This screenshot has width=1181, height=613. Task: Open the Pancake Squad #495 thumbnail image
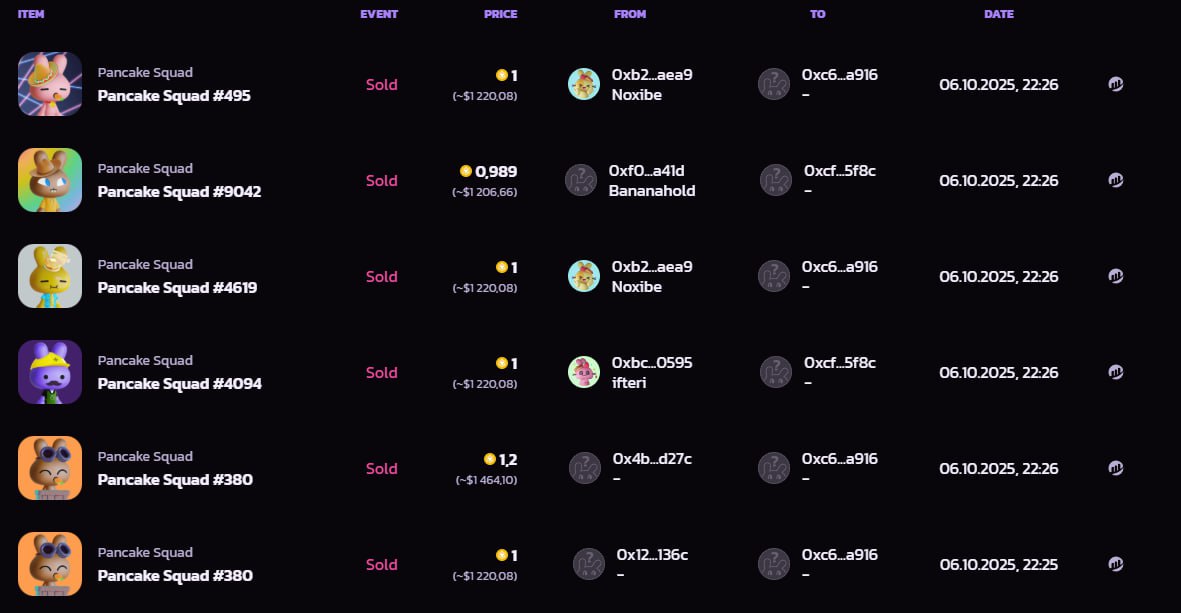[50, 84]
